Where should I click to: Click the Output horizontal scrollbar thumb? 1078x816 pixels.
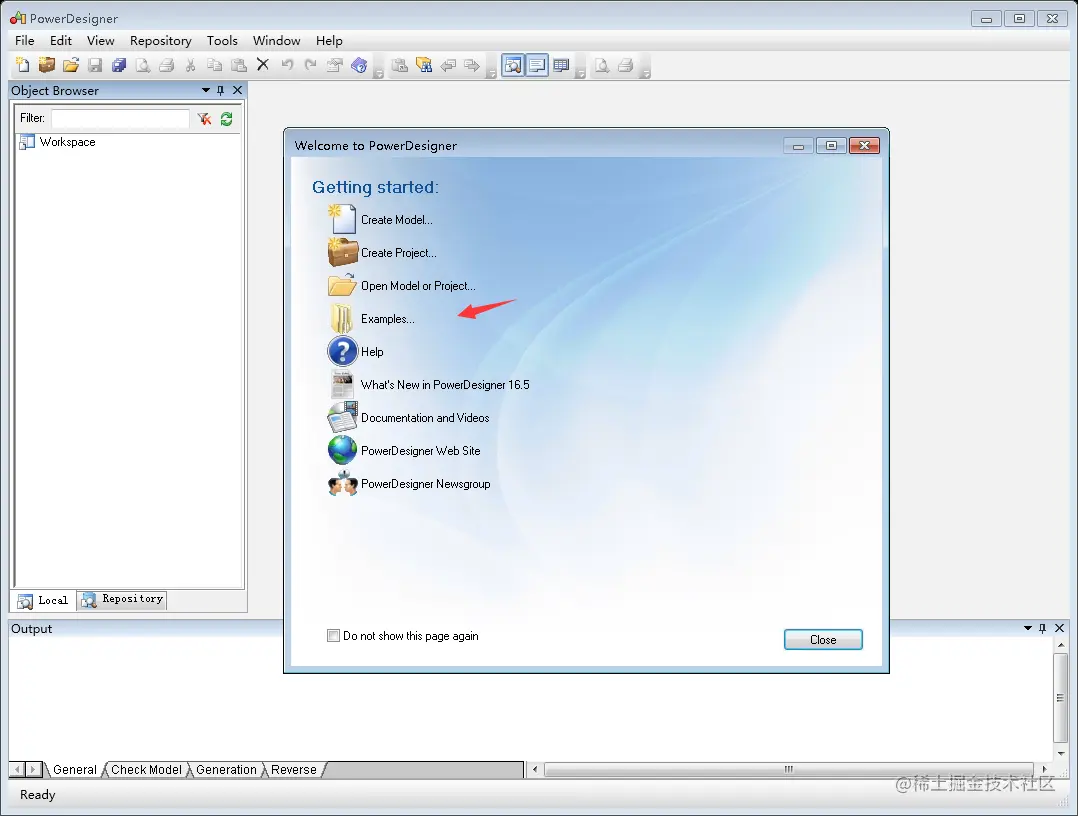point(789,769)
